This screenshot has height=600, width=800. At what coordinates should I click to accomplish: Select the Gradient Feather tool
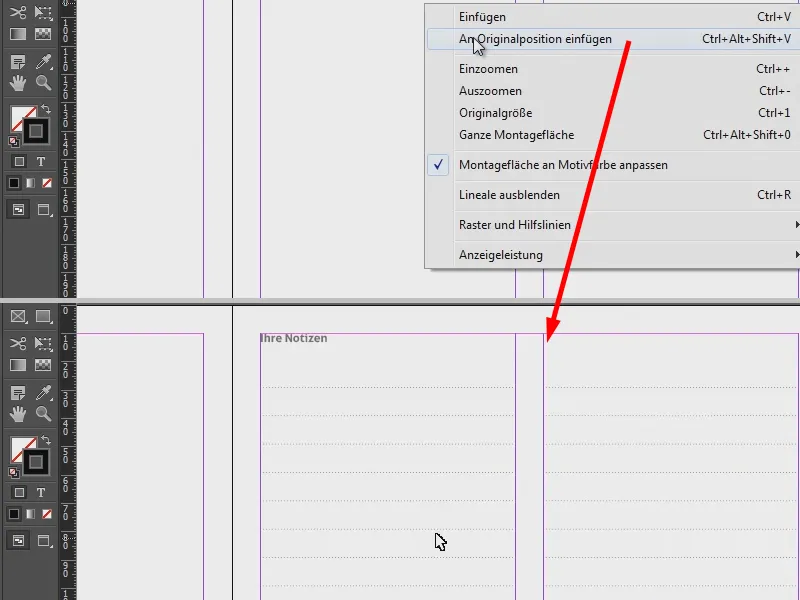(x=42, y=35)
